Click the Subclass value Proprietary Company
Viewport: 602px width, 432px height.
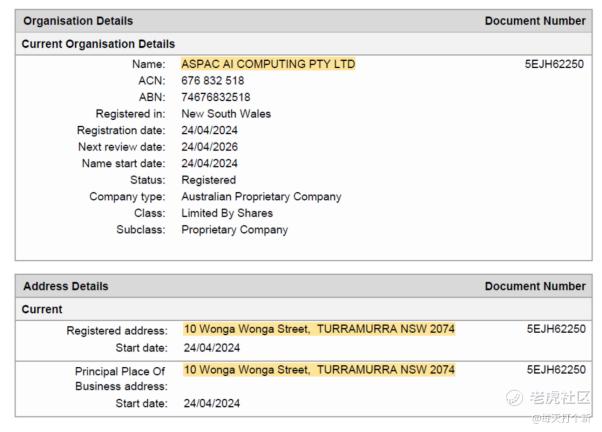pos(234,230)
